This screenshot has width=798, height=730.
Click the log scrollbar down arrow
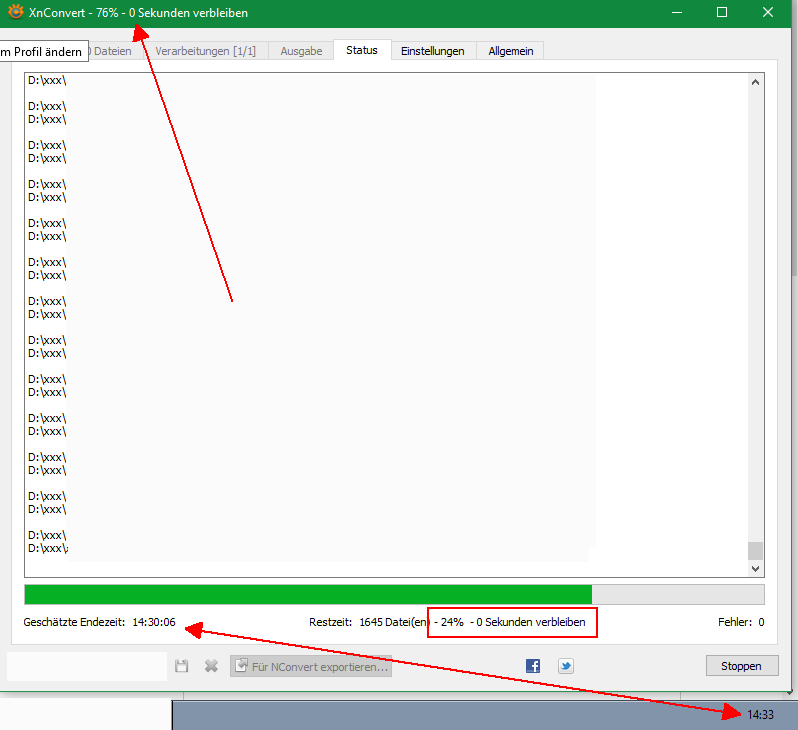(755, 569)
